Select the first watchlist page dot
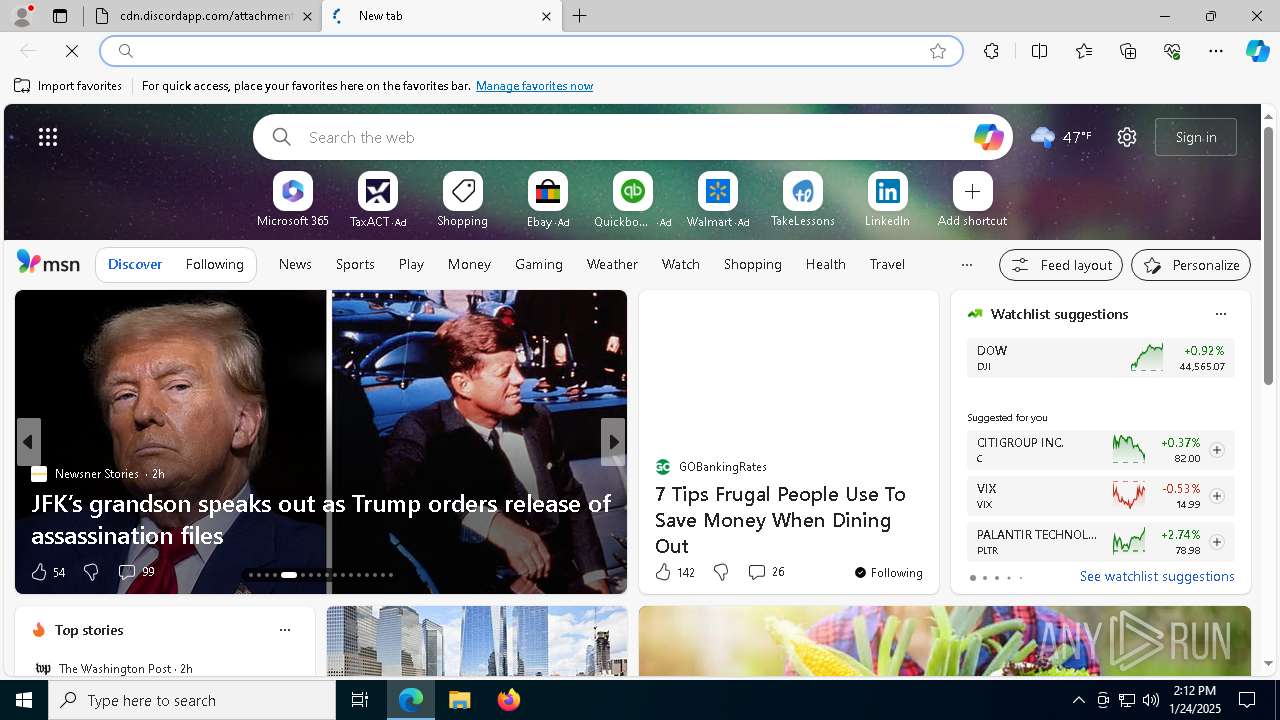1280x720 pixels. (973, 578)
